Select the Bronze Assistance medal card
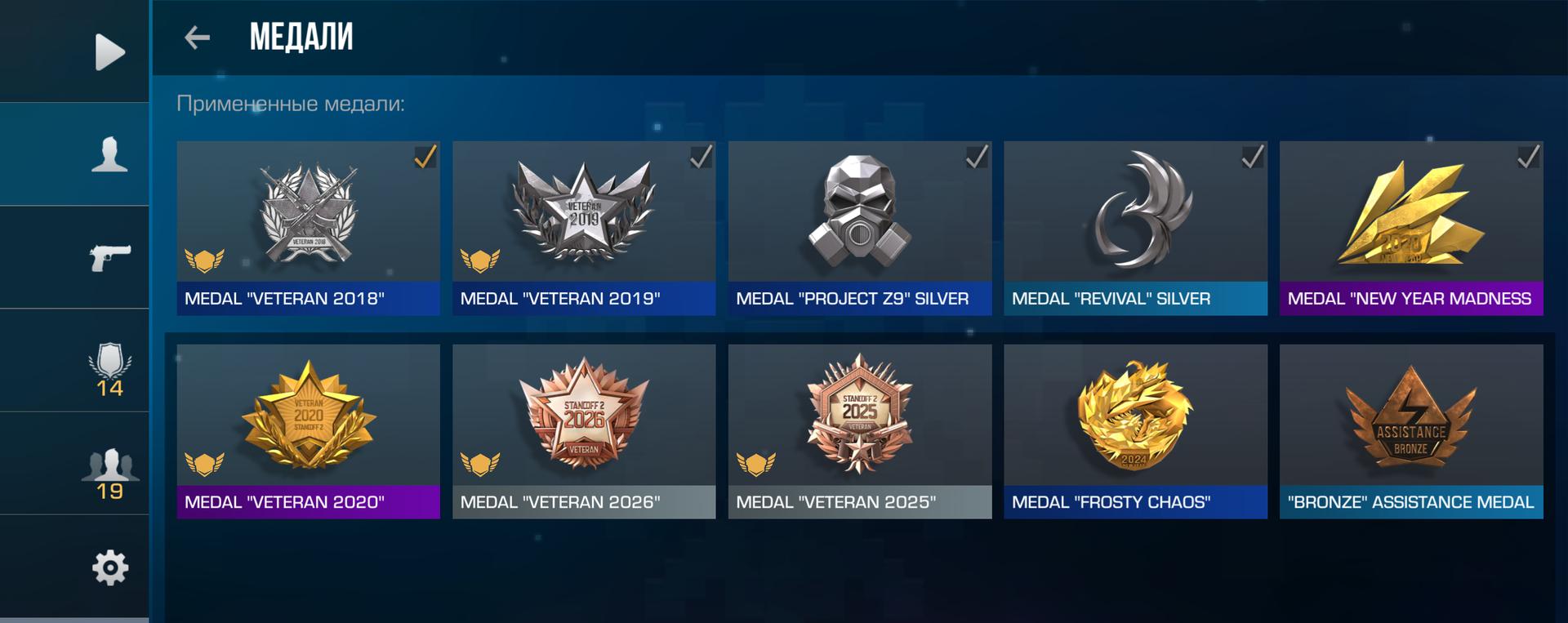The width and height of the screenshot is (1568, 623). (x=1411, y=431)
